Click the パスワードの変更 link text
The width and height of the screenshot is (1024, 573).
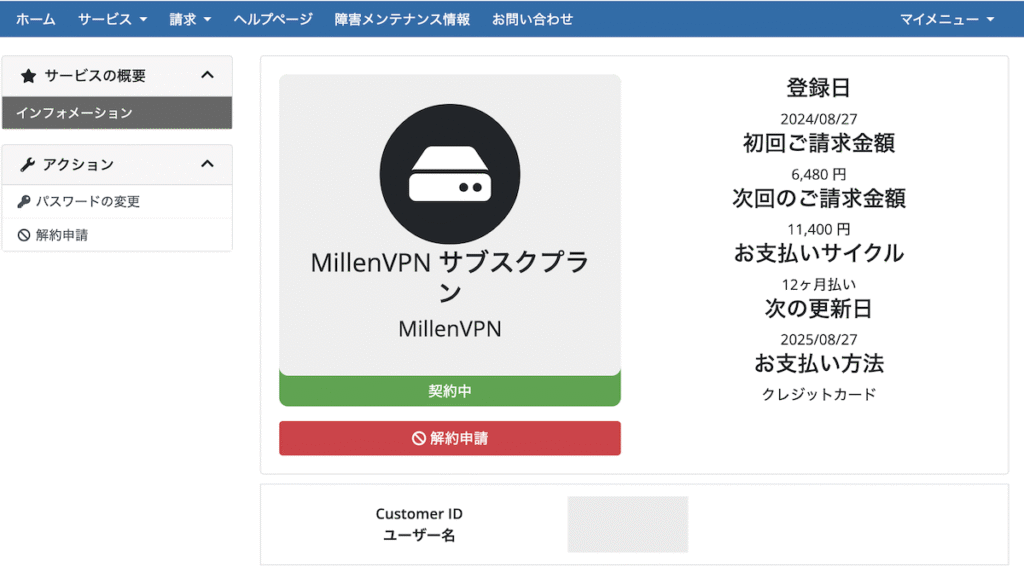pos(88,202)
